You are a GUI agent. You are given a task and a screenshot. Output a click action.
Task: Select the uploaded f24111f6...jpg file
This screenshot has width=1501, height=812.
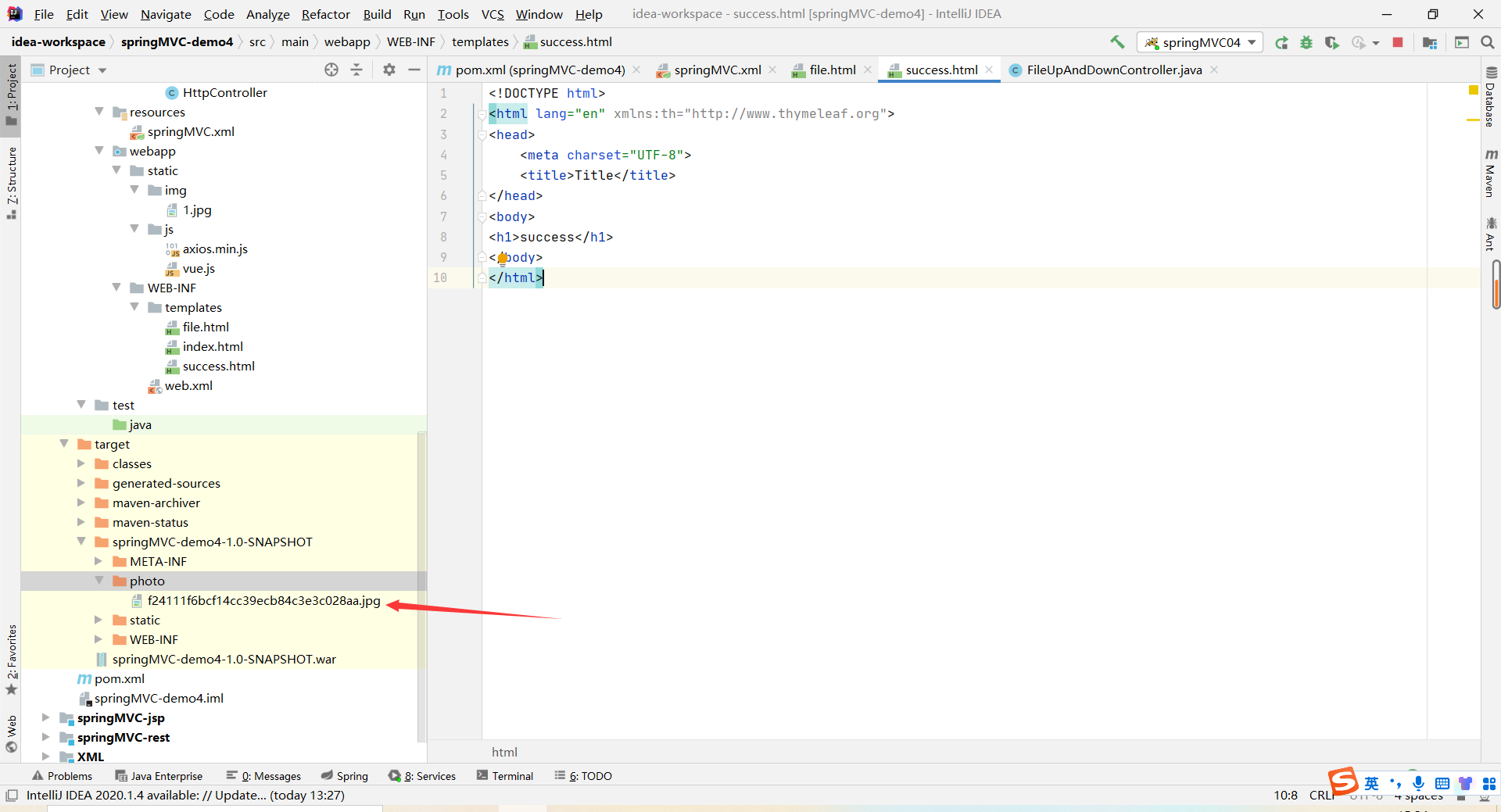[263, 600]
